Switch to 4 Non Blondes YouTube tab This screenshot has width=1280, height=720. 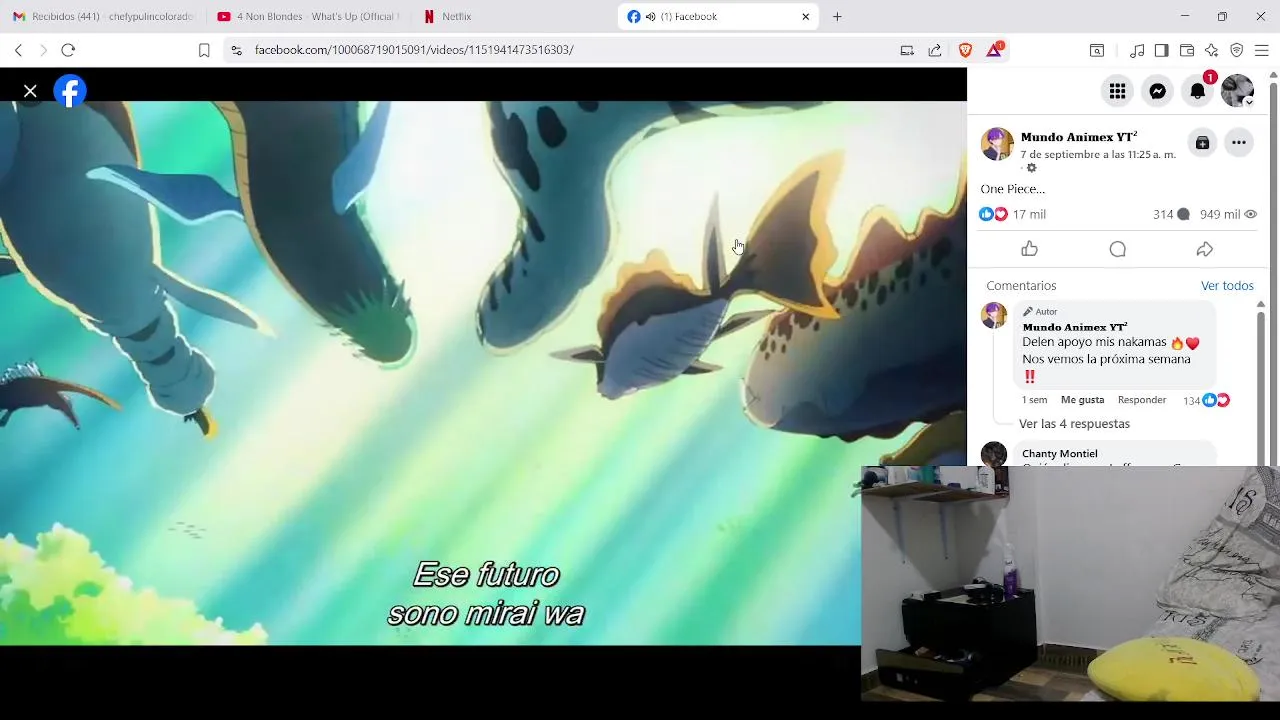(x=307, y=16)
